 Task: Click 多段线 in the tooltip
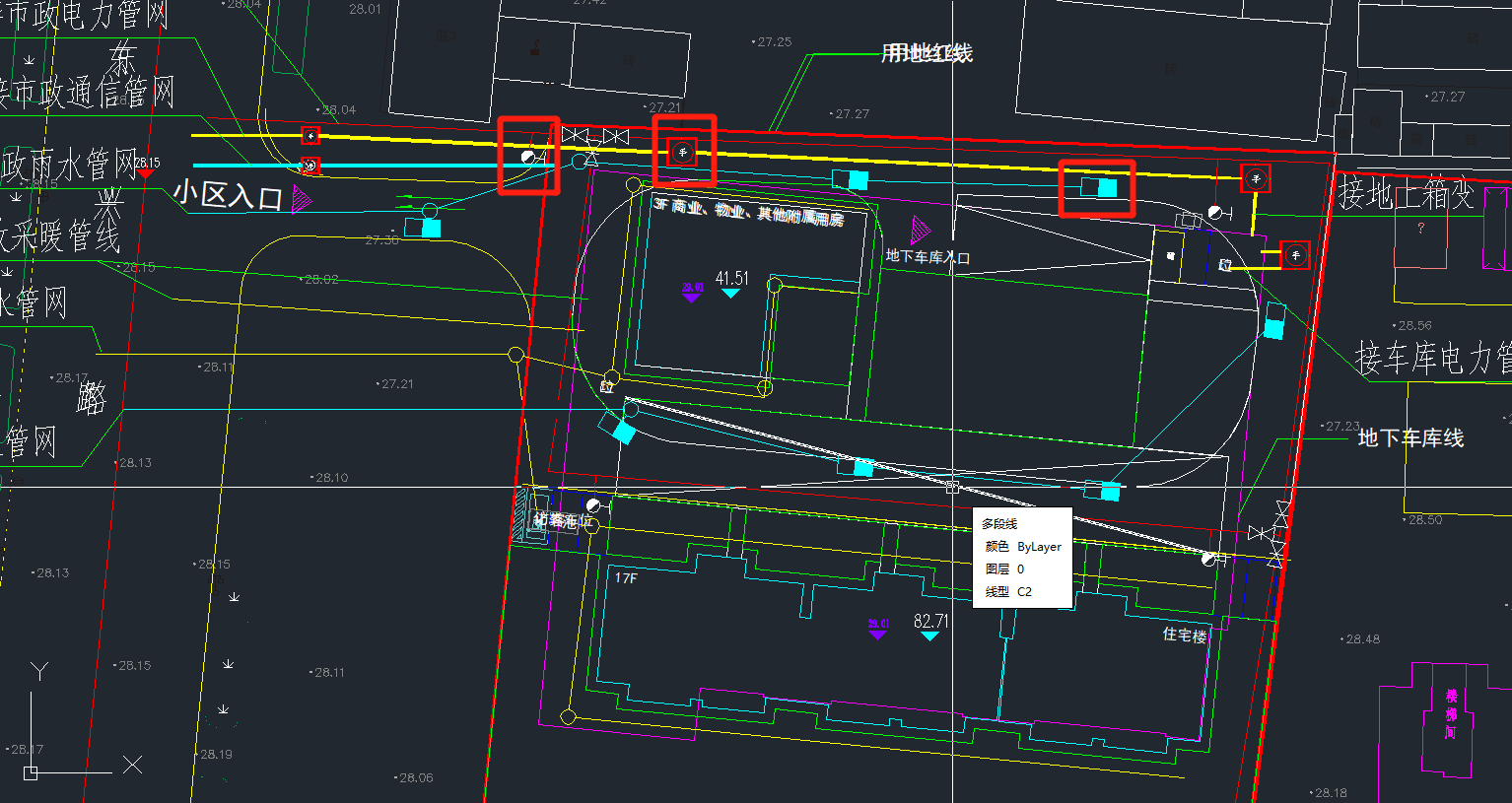pos(999,524)
